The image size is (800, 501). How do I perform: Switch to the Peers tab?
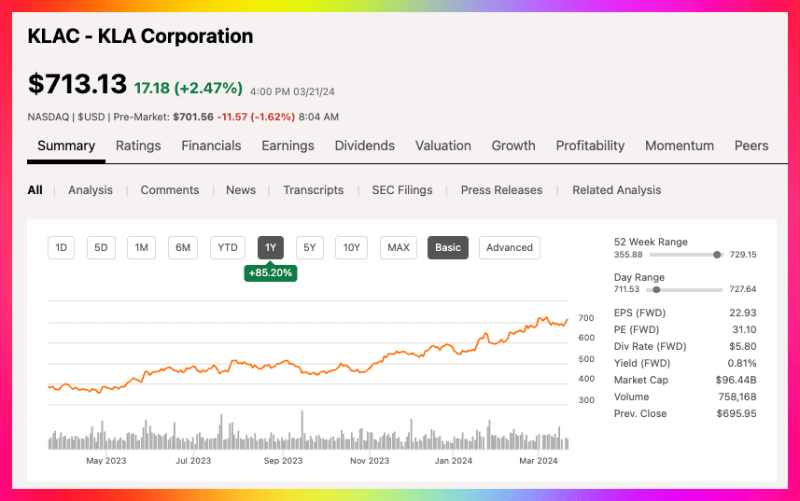[x=751, y=146]
